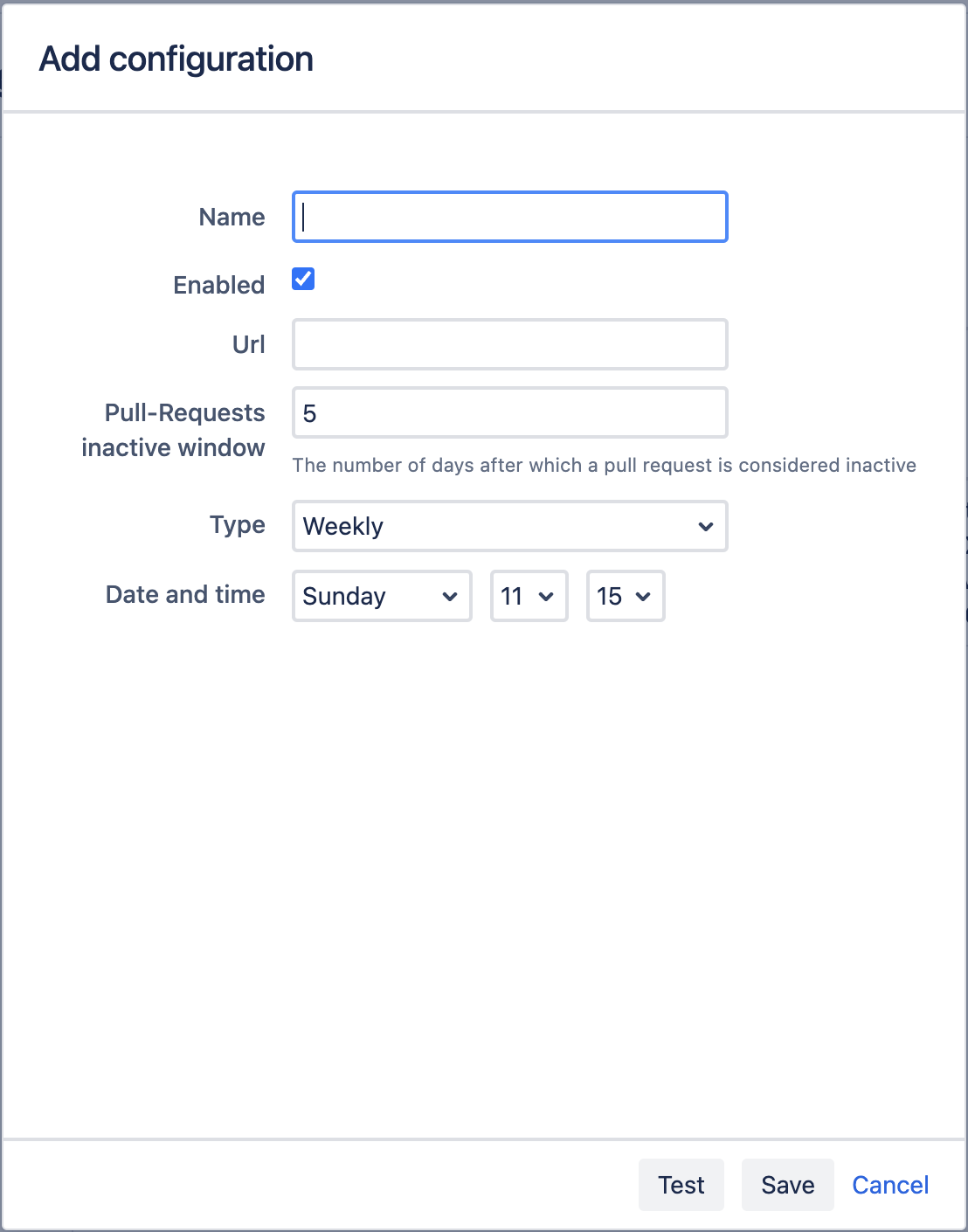Screen dimensions: 968x1232
Task: Open the Type dropdown showing Weekly
Action: (509, 526)
